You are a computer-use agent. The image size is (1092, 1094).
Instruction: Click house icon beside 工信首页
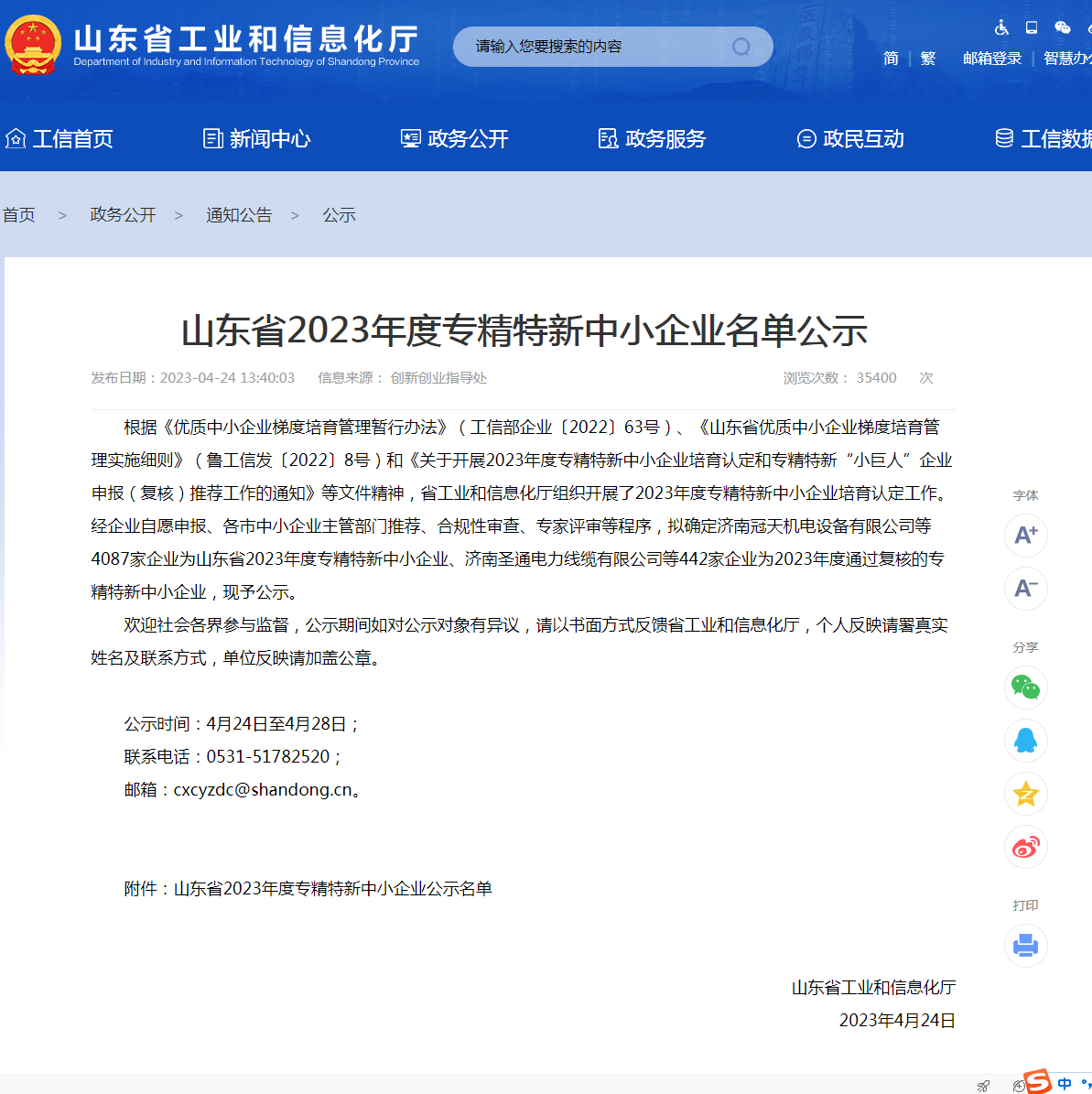point(16,139)
